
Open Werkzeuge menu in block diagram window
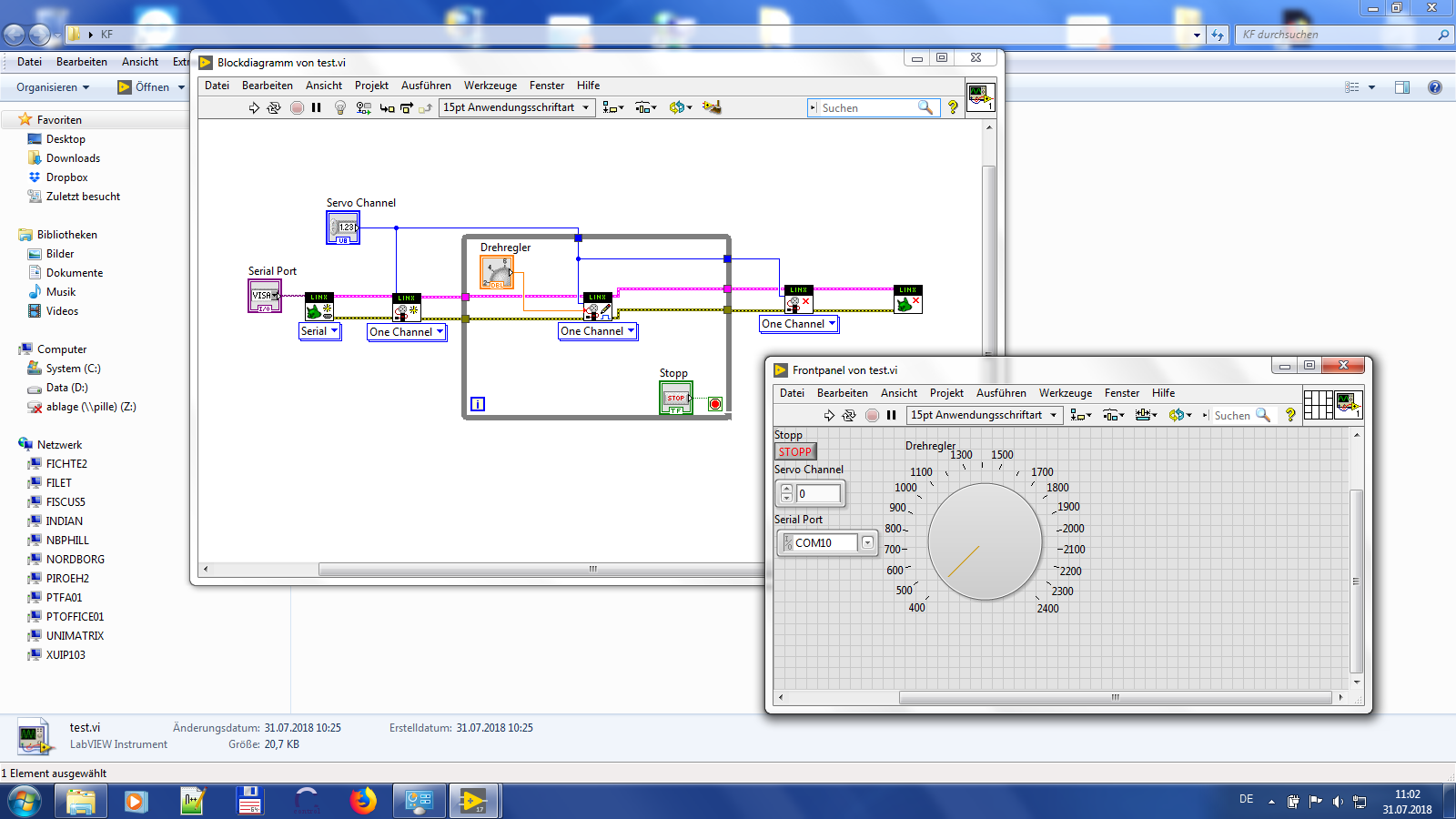(x=490, y=86)
